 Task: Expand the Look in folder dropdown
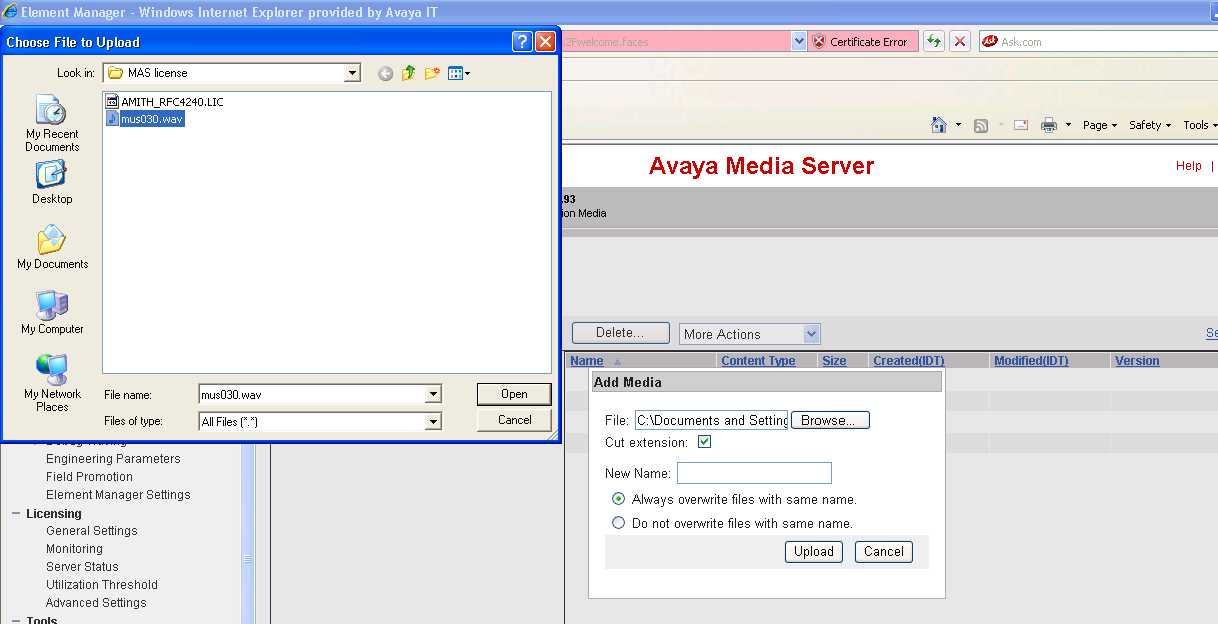tap(352, 73)
